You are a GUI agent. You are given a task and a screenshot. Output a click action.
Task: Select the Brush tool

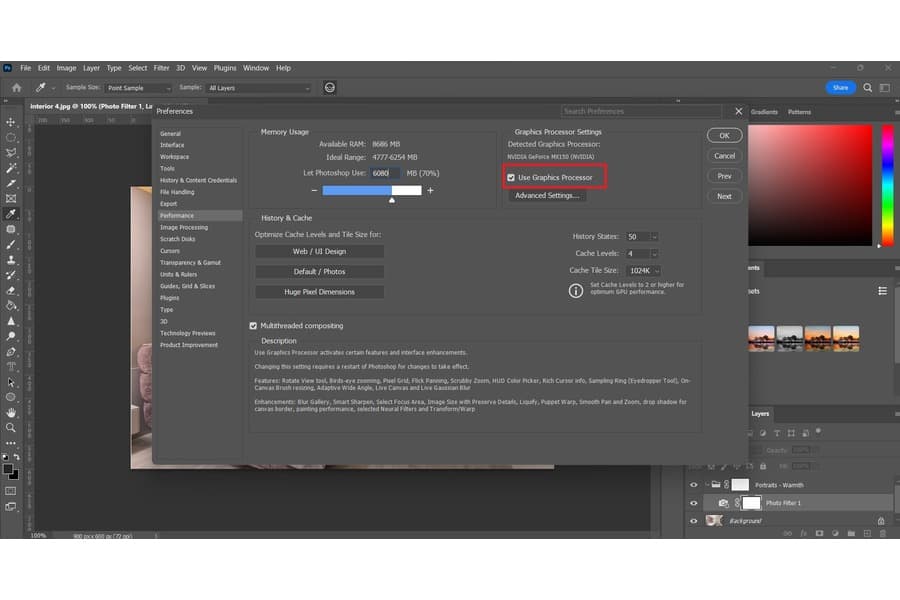tap(11, 245)
